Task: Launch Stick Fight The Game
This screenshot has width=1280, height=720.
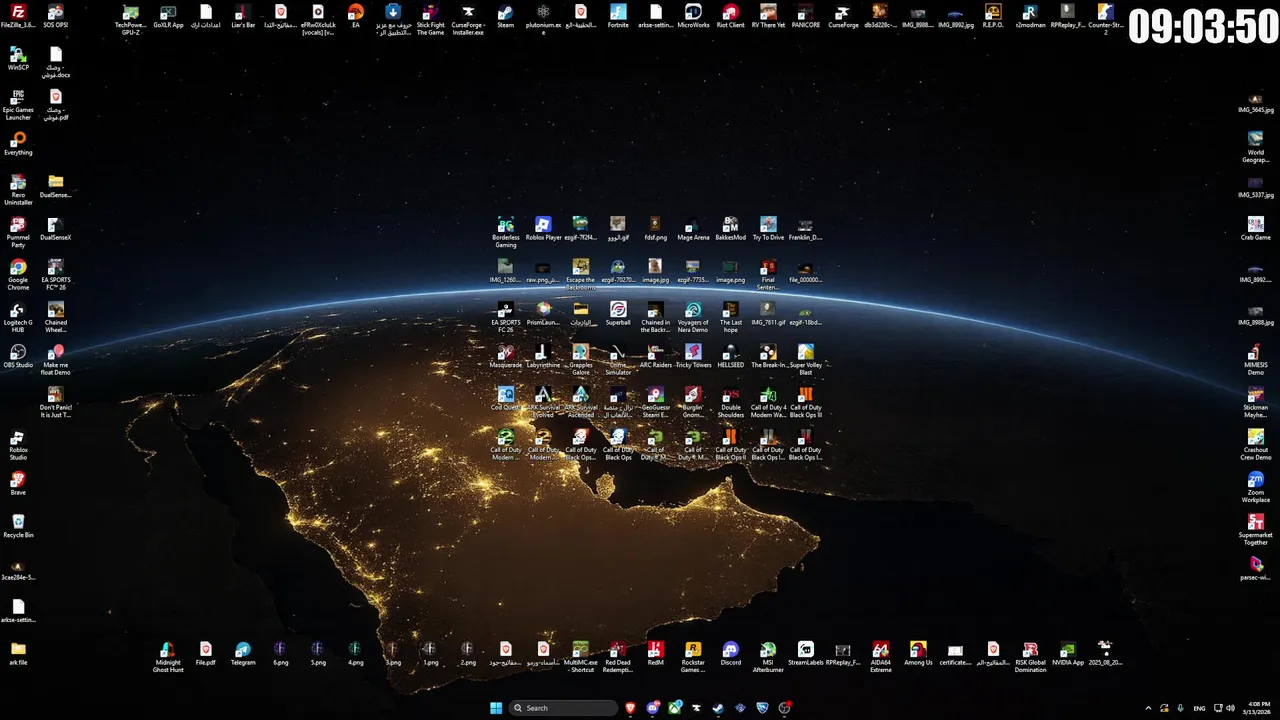Action: tap(431, 19)
